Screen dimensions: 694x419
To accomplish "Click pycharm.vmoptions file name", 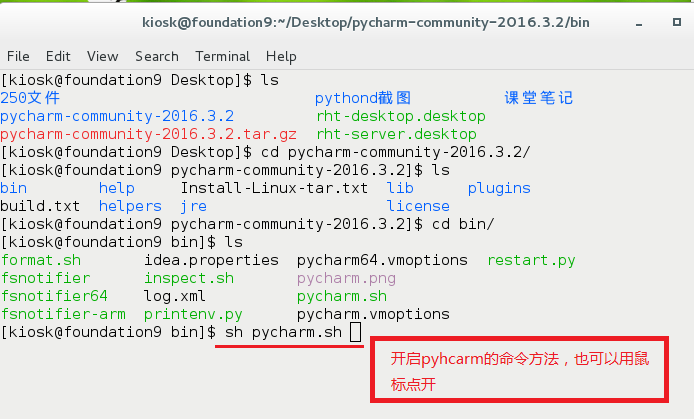I will pyautogui.click(x=373, y=315).
